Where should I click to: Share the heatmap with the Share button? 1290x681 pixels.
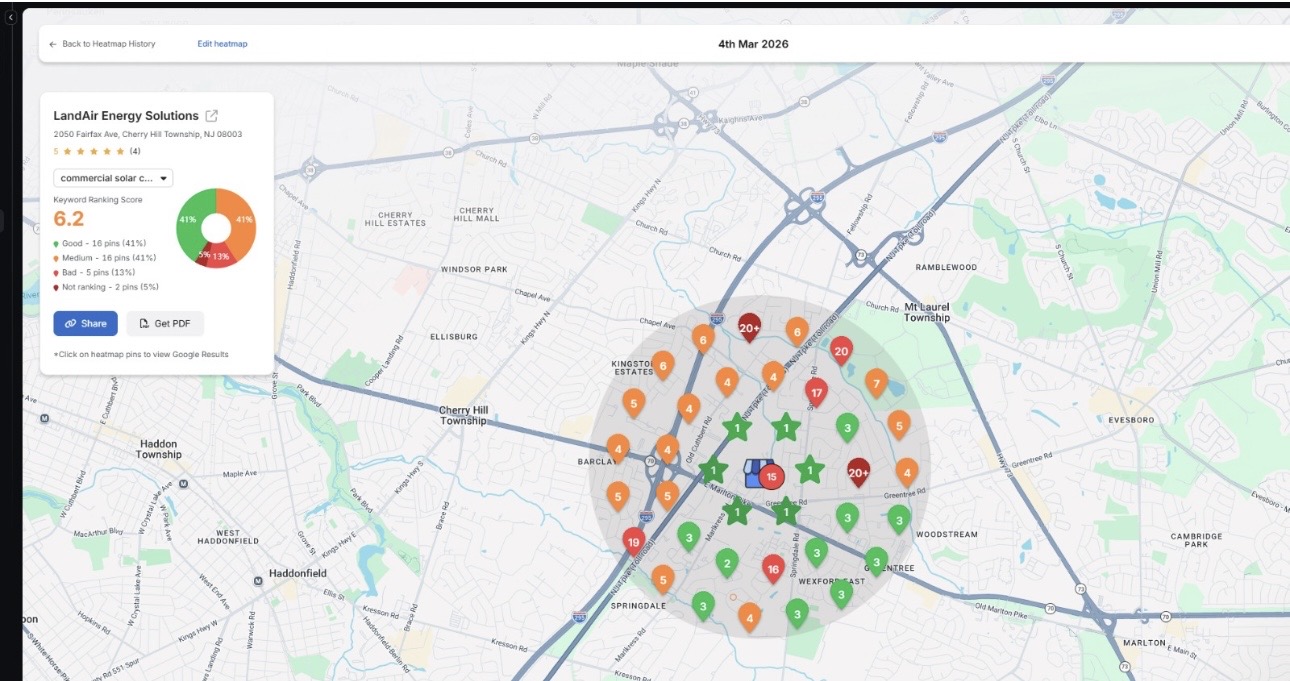[85, 323]
